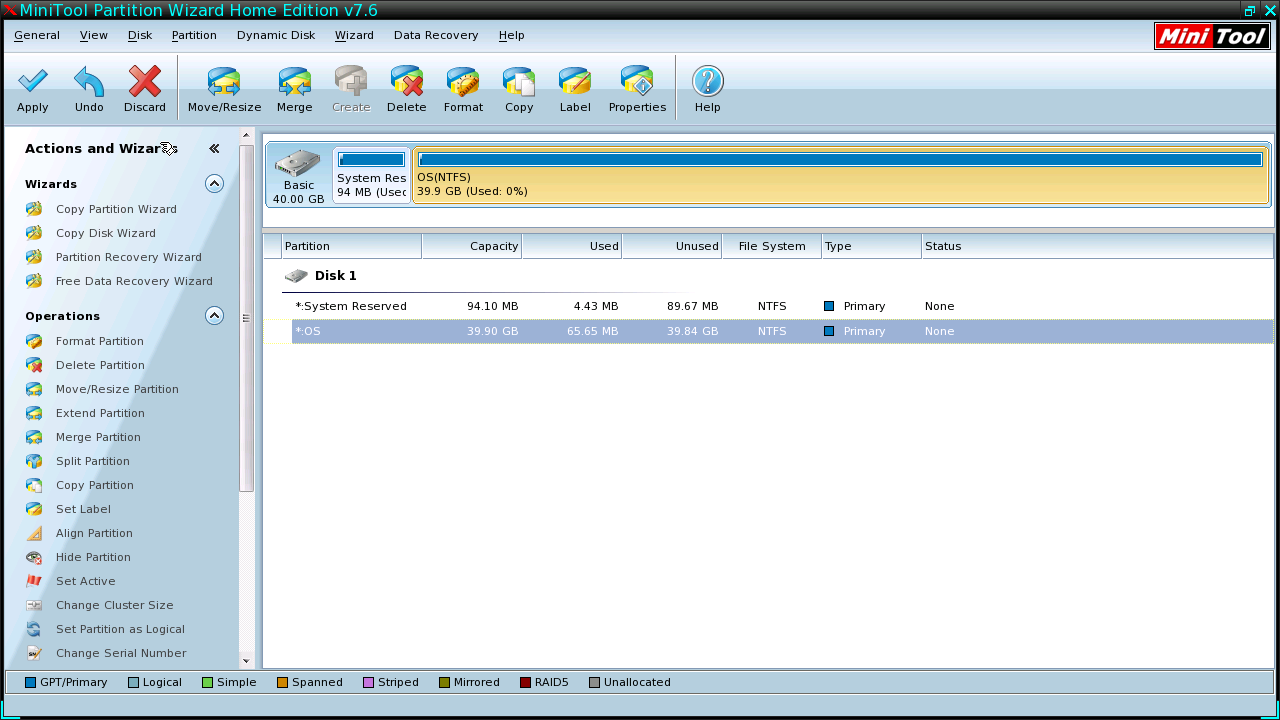
Task: Click the Format Partition sidebar icon
Action: pyautogui.click(x=34, y=341)
